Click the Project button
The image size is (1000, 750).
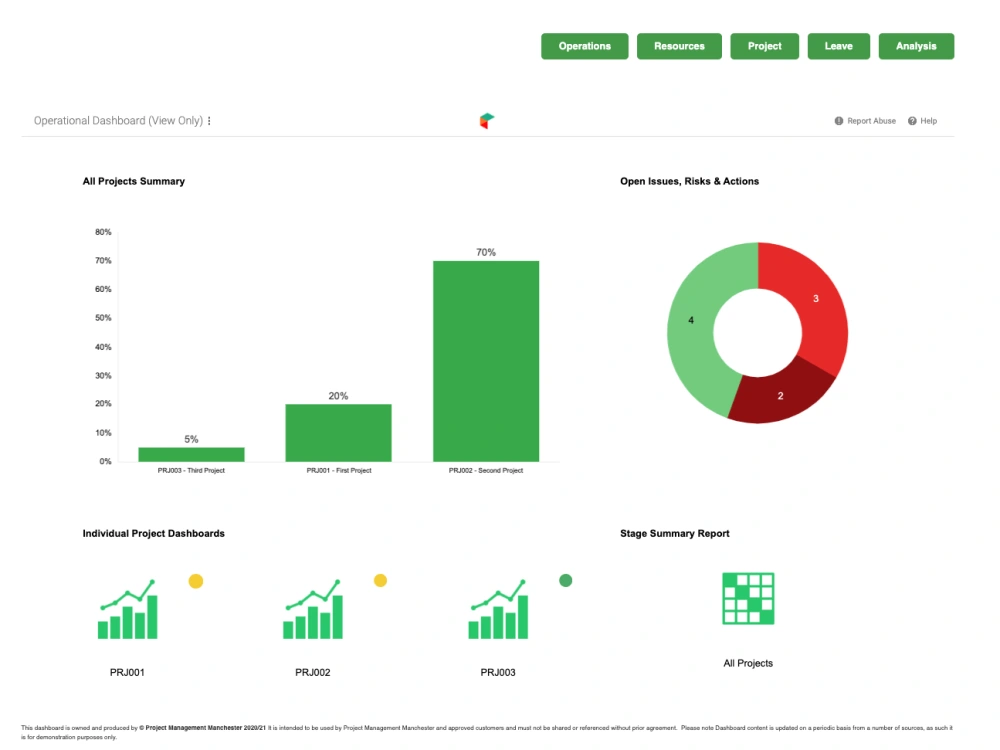[x=764, y=45]
